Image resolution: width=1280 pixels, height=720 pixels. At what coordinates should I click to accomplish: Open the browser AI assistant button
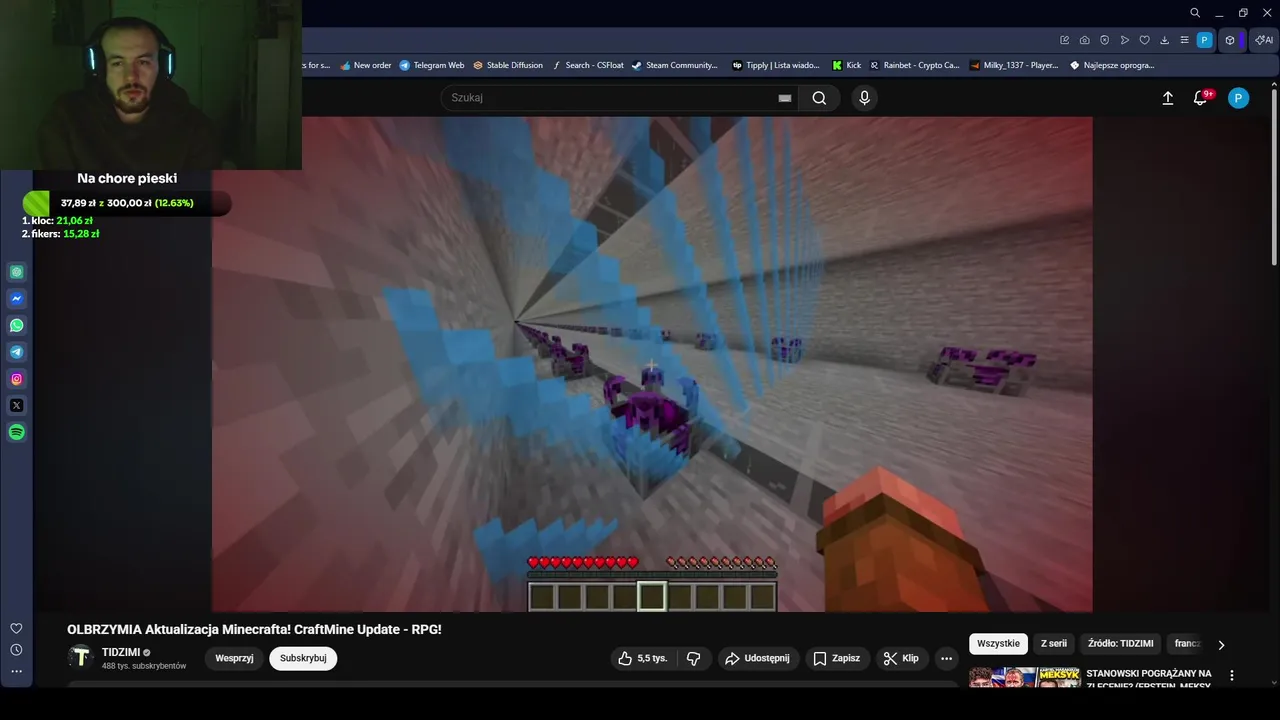pyautogui.click(x=1264, y=40)
